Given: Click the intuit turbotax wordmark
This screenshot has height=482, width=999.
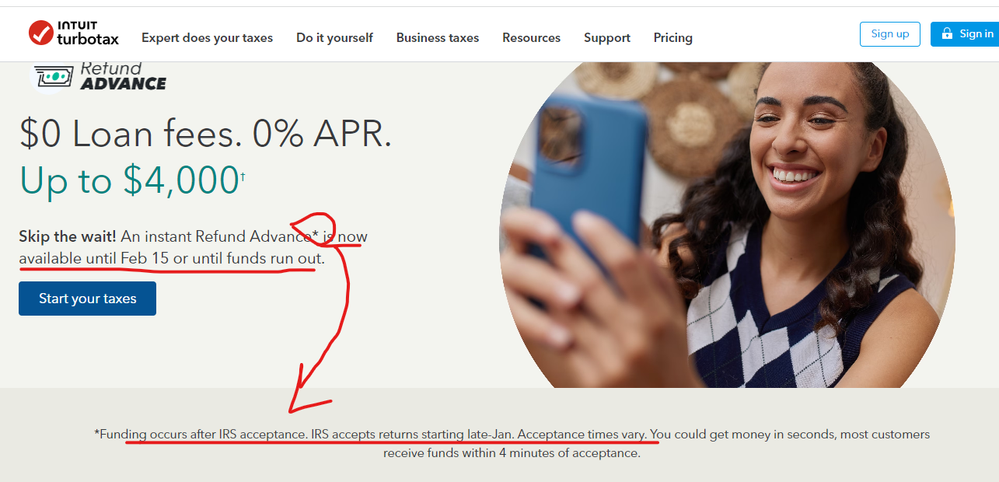Looking at the screenshot, I should point(88,33).
